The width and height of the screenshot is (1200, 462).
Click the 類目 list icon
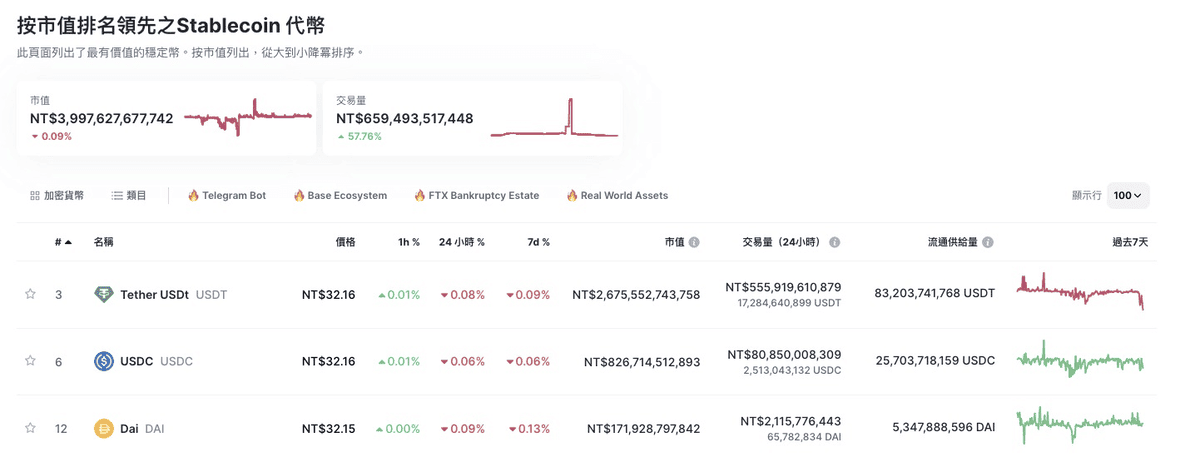(x=117, y=196)
